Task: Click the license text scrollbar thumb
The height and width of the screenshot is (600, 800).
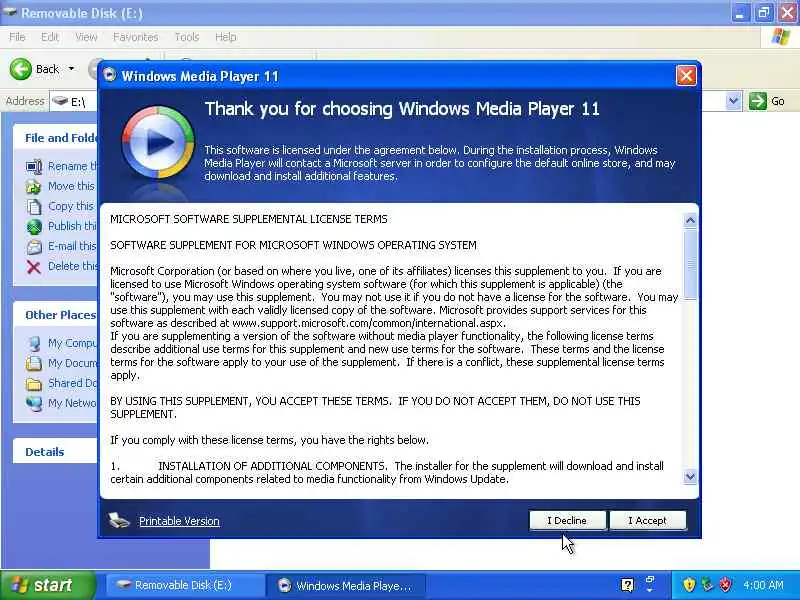Action: click(x=690, y=264)
